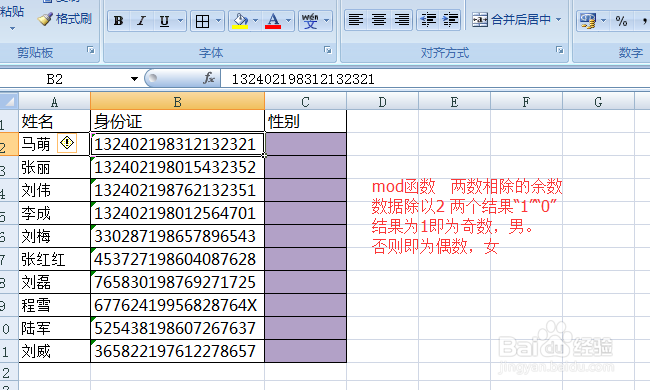Viewport: 650px width, 390px height.
Task: Click the insert function fx button
Action: tap(209, 78)
